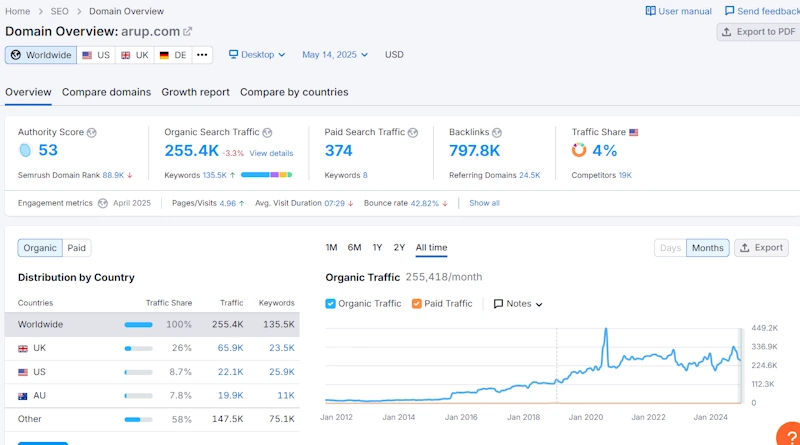Screen dimensions: 800x445
Task: Select the All time range
Action: (x=431, y=248)
